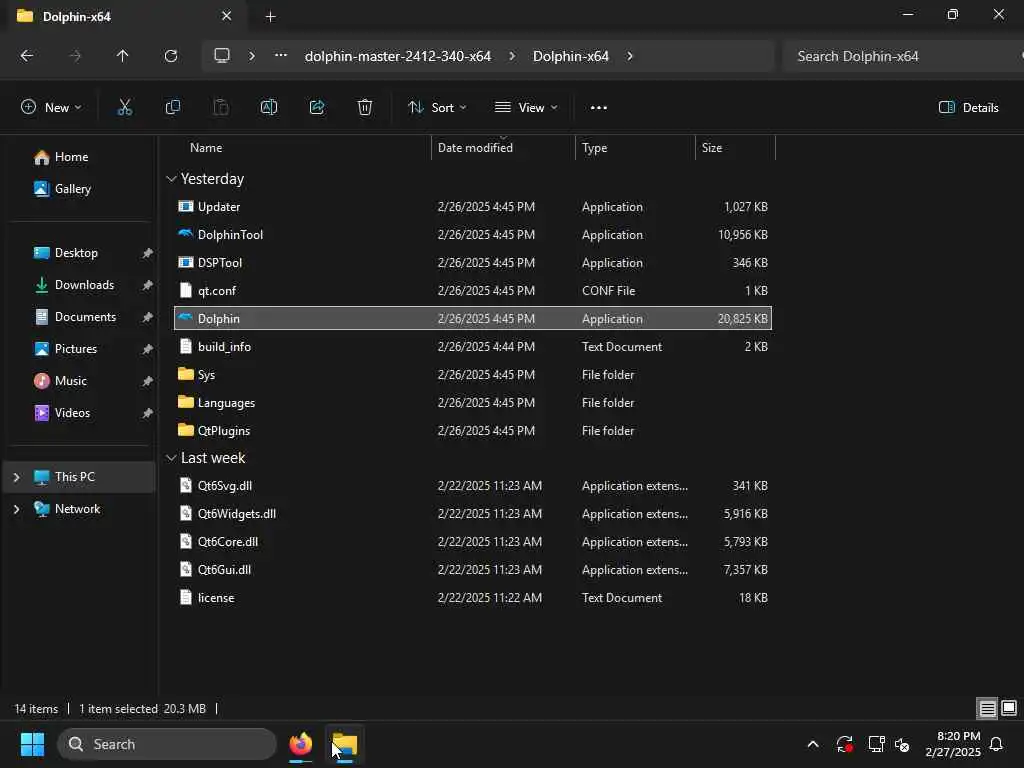Expand the hidden path ellipsis in address bar

(x=281, y=56)
